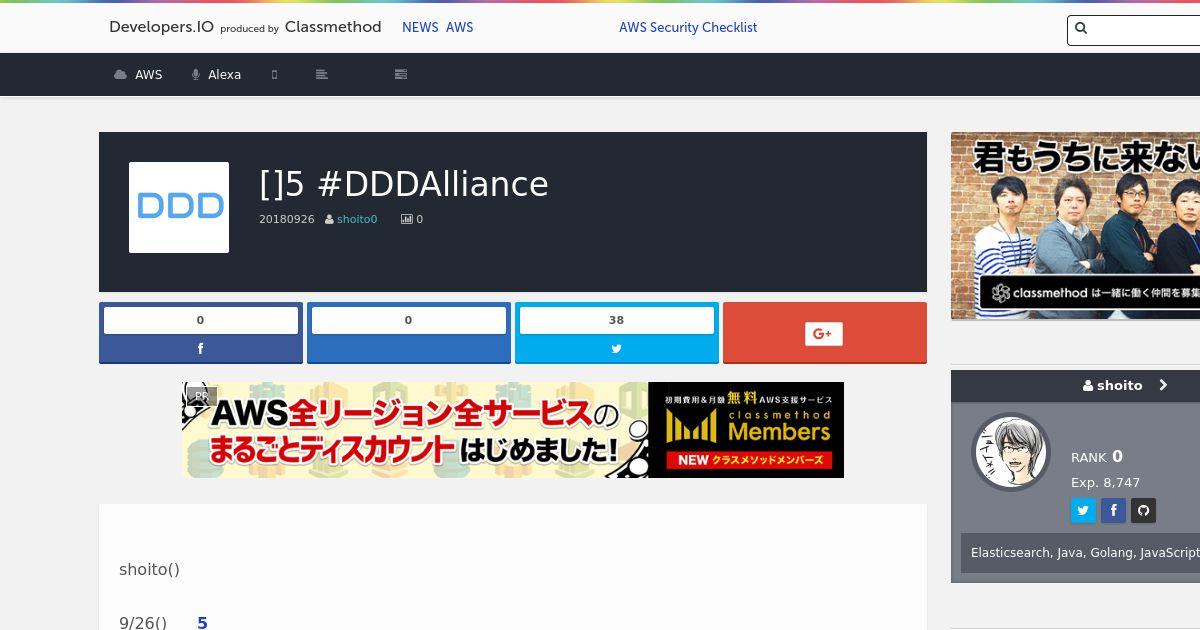Image resolution: width=1200 pixels, height=630 pixels.
Task: Open shoito's GitHub profile icon
Action: coord(1143,511)
